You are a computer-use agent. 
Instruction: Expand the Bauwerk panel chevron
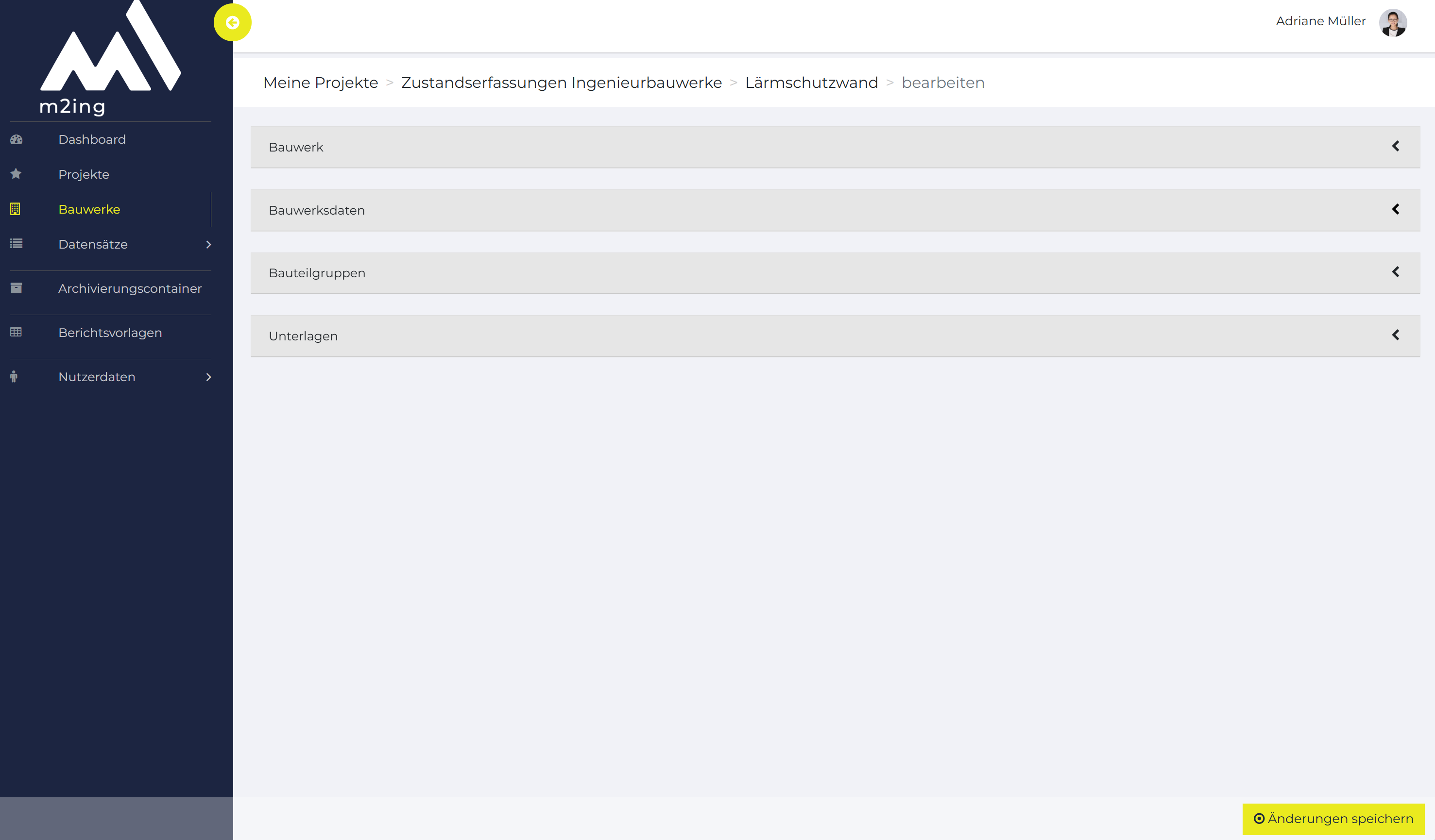click(1396, 146)
